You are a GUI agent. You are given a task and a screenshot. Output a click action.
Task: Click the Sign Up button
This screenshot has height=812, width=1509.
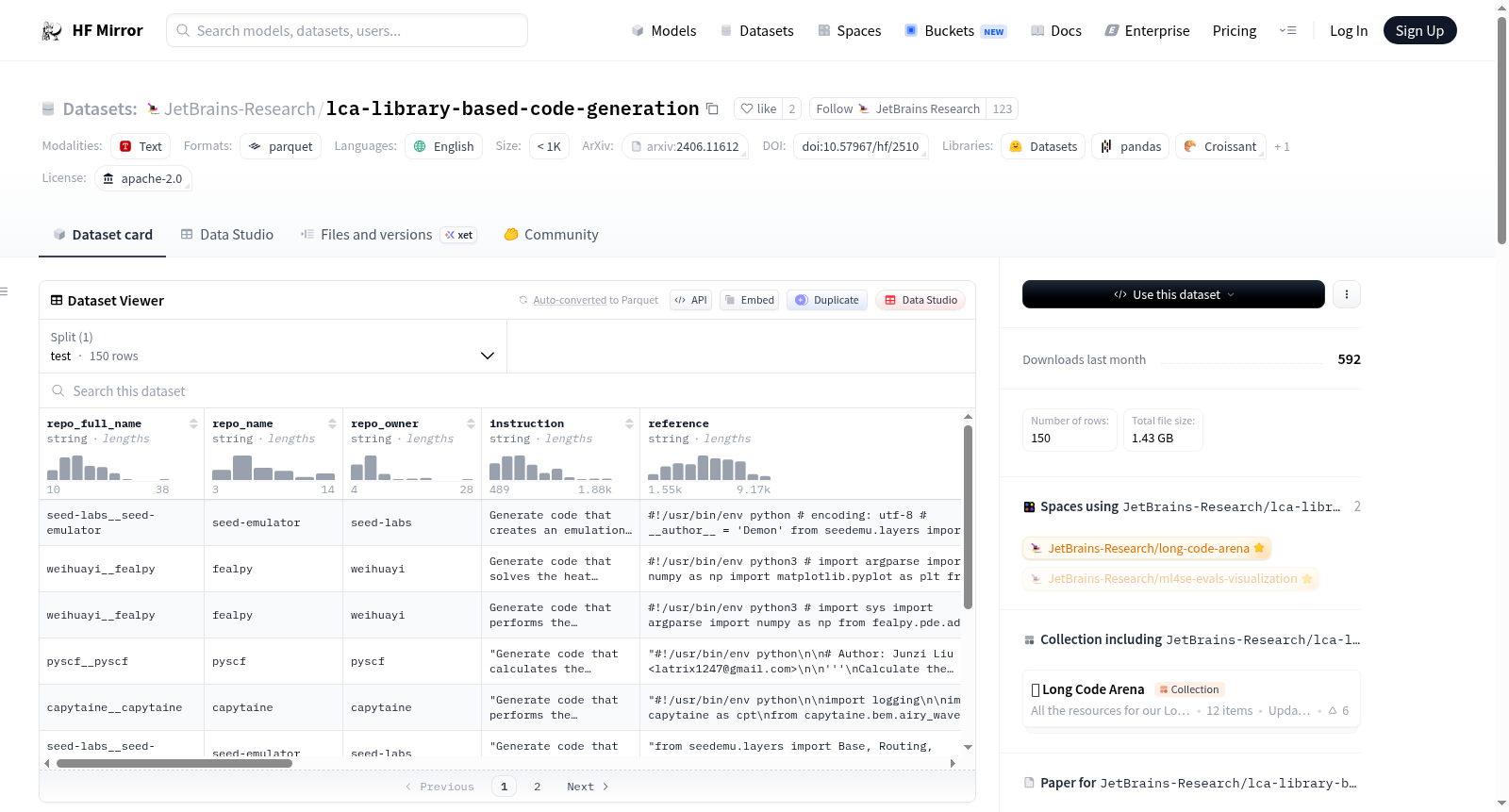[x=1419, y=30]
